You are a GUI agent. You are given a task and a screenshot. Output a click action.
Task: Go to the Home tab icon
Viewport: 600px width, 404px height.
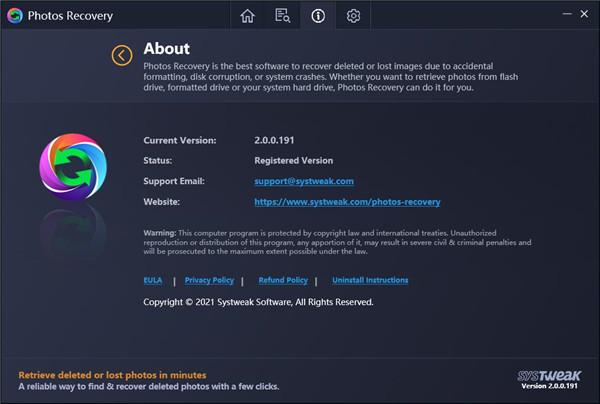[248, 16]
